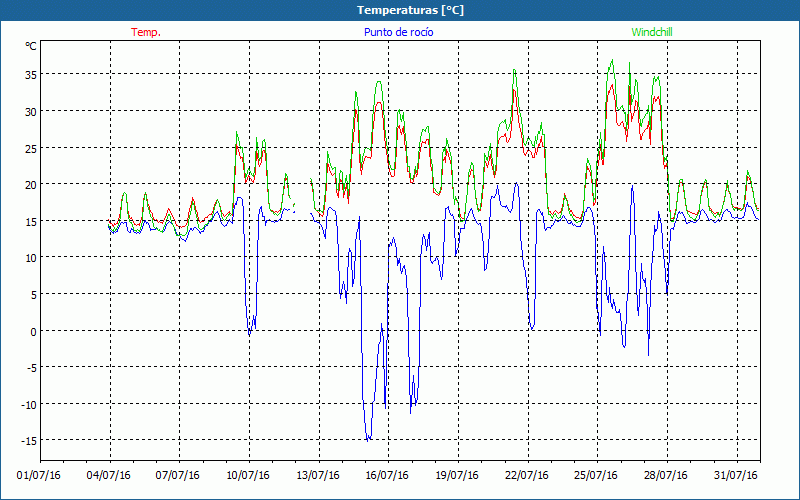Click the 25/07/16 date label
Screen dimensions: 800x500
point(596,476)
